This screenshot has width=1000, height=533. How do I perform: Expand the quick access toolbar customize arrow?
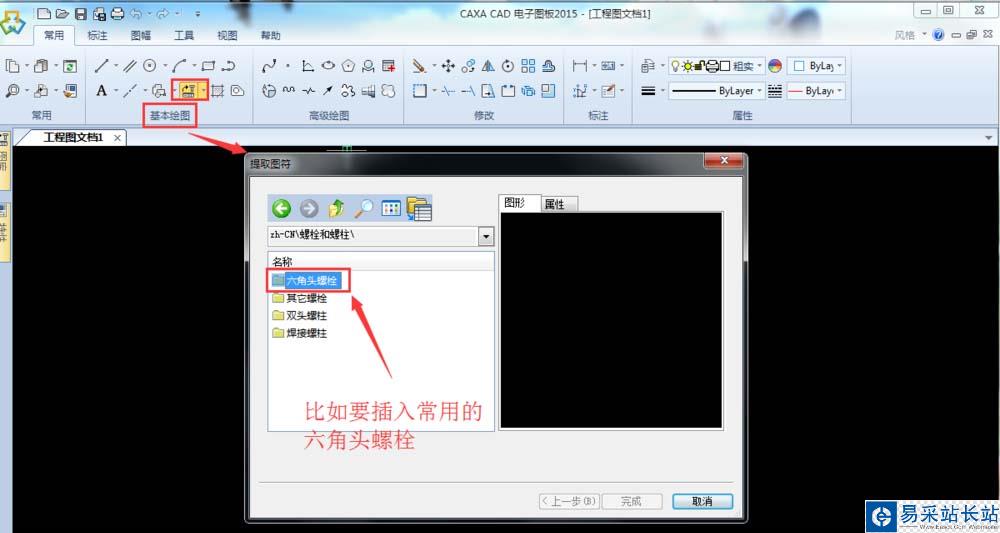pos(198,13)
